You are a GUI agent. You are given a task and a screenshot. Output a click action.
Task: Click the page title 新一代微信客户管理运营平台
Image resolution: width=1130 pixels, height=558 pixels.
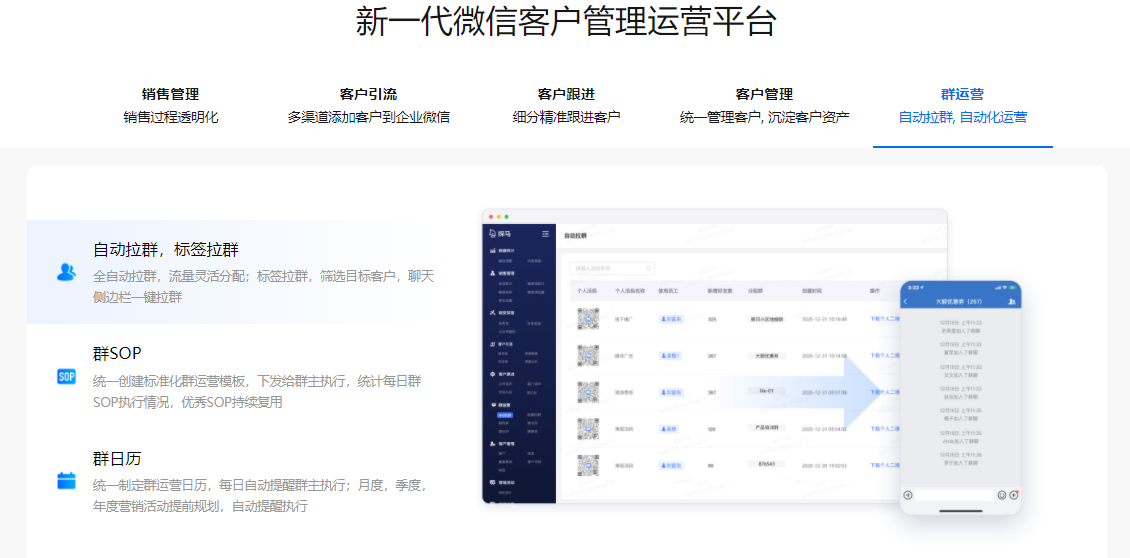[x=565, y=22]
